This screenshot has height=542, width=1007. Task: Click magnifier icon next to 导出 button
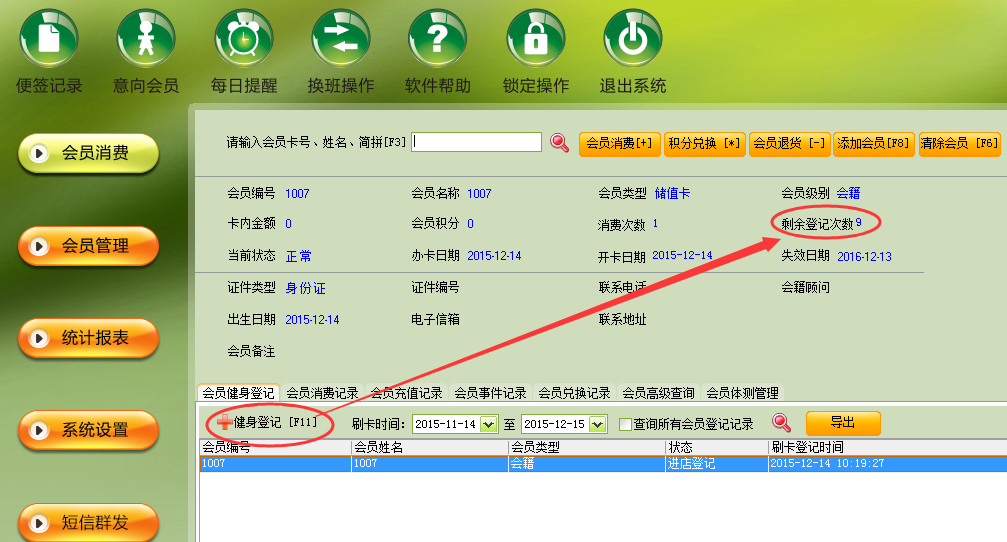click(x=782, y=424)
